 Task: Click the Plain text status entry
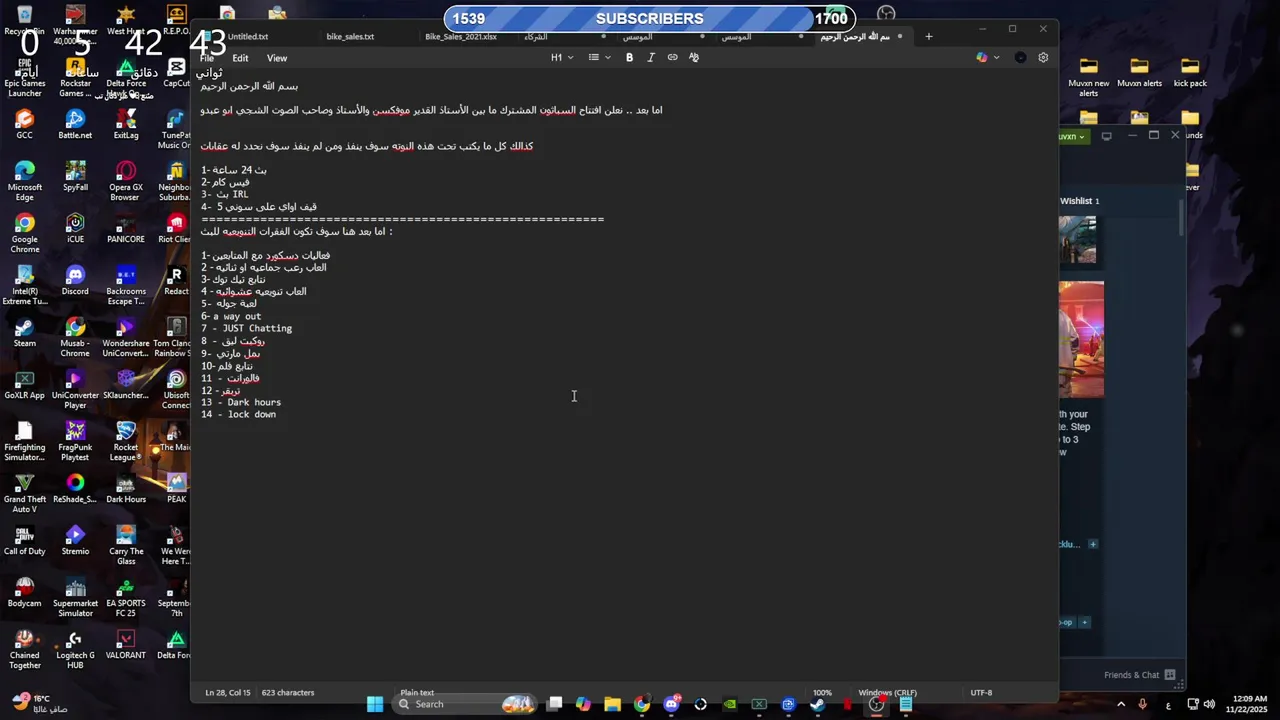pyautogui.click(x=417, y=692)
